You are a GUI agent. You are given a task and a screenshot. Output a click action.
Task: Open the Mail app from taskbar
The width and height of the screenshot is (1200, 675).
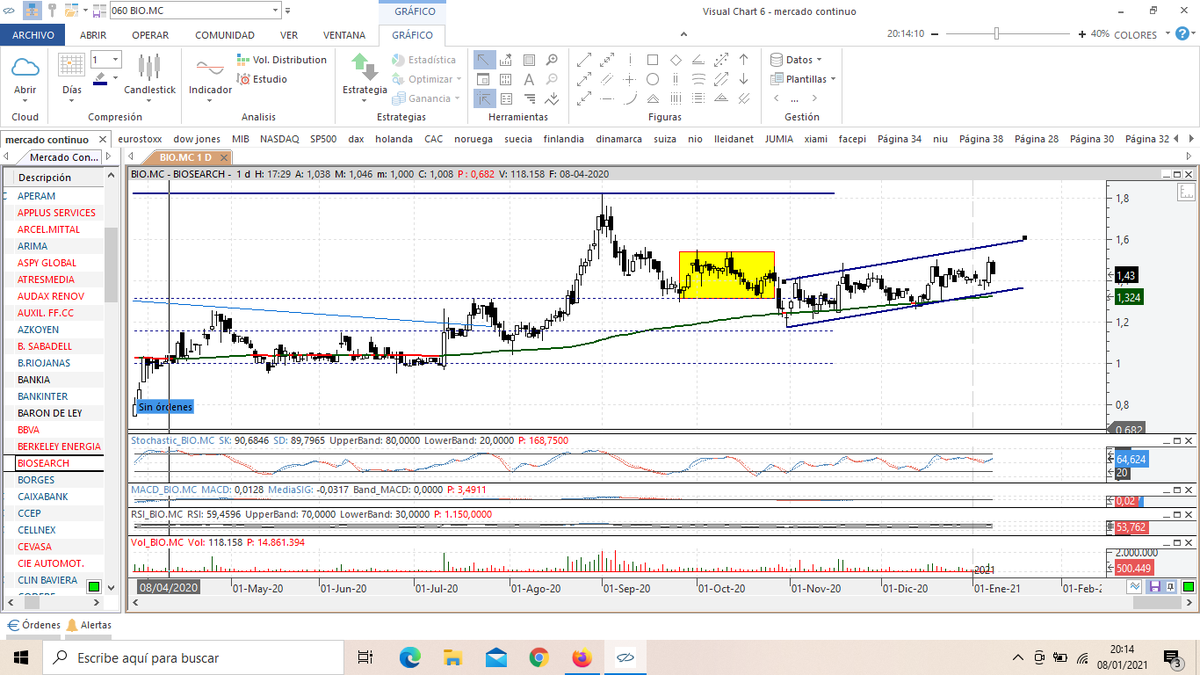(496, 657)
